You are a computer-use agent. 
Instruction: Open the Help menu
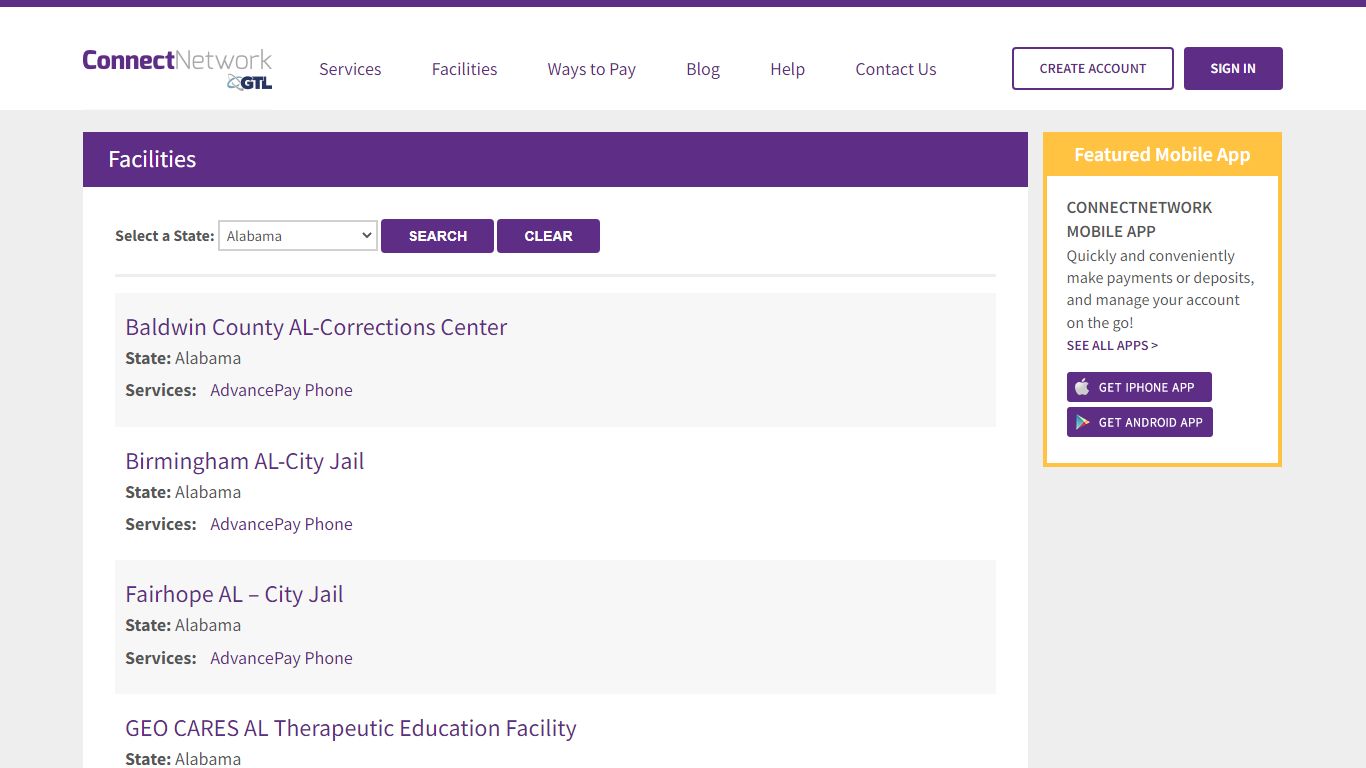[787, 69]
